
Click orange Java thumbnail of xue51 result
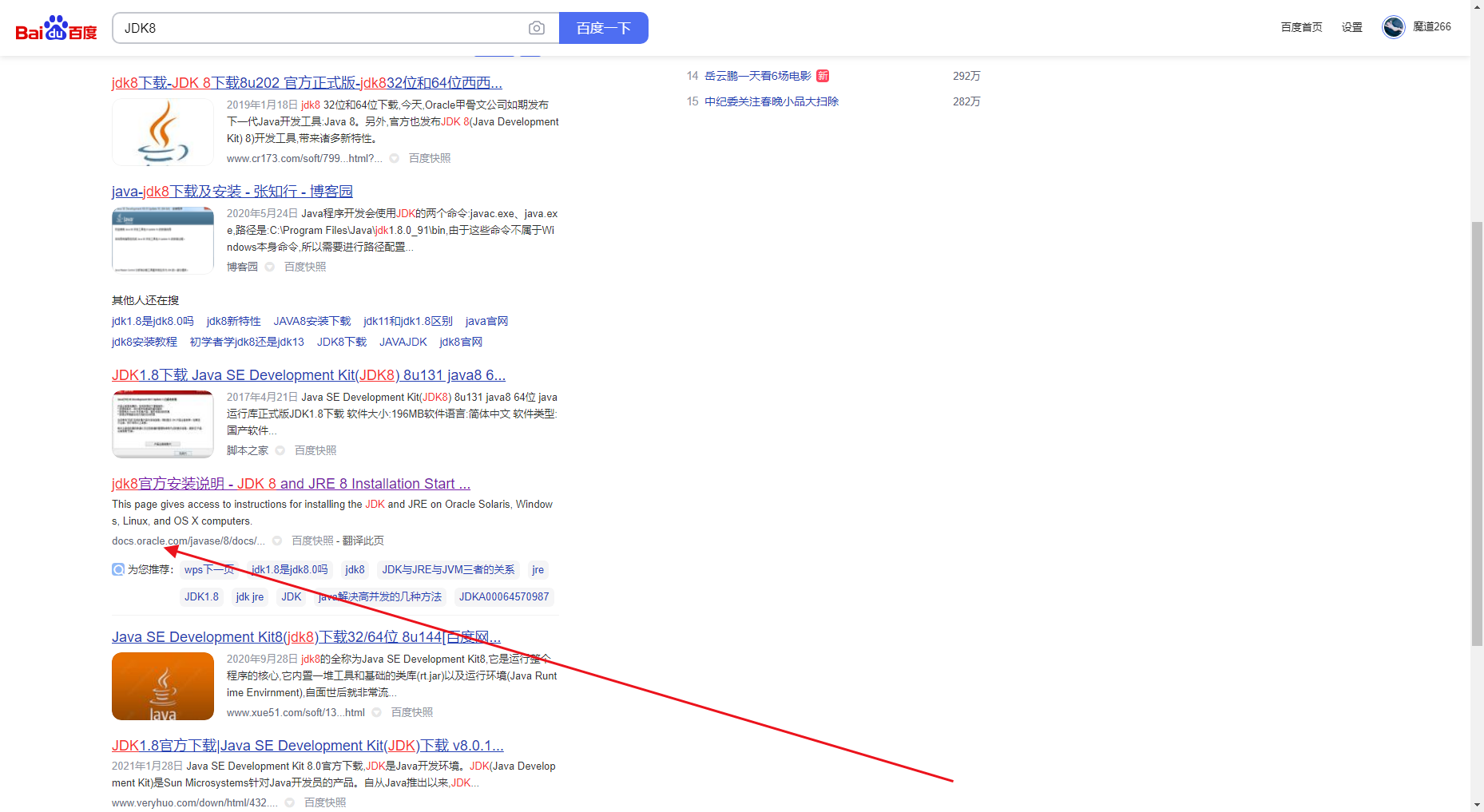pyautogui.click(x=163, y=687)
